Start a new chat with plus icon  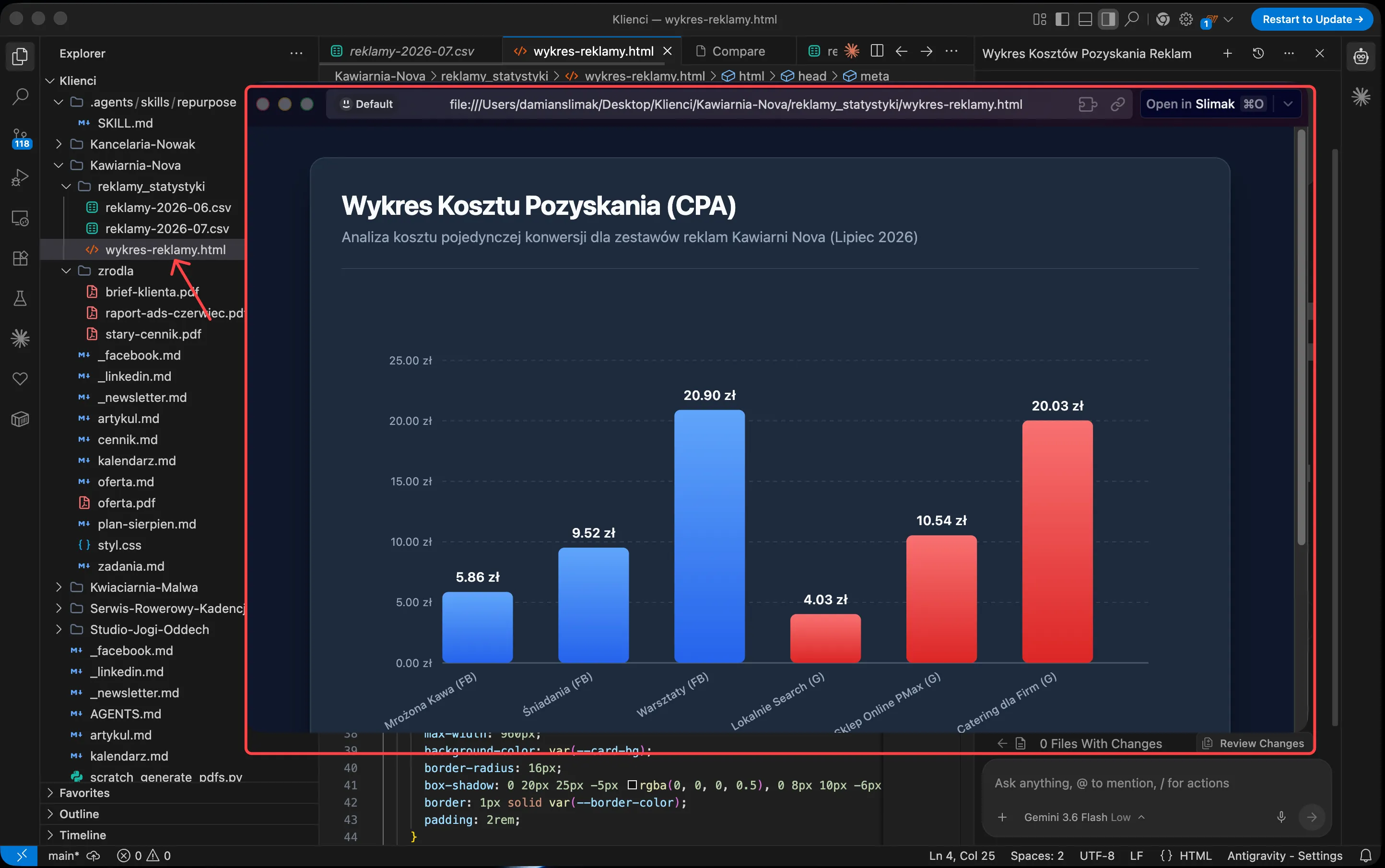coord(1227,53)
